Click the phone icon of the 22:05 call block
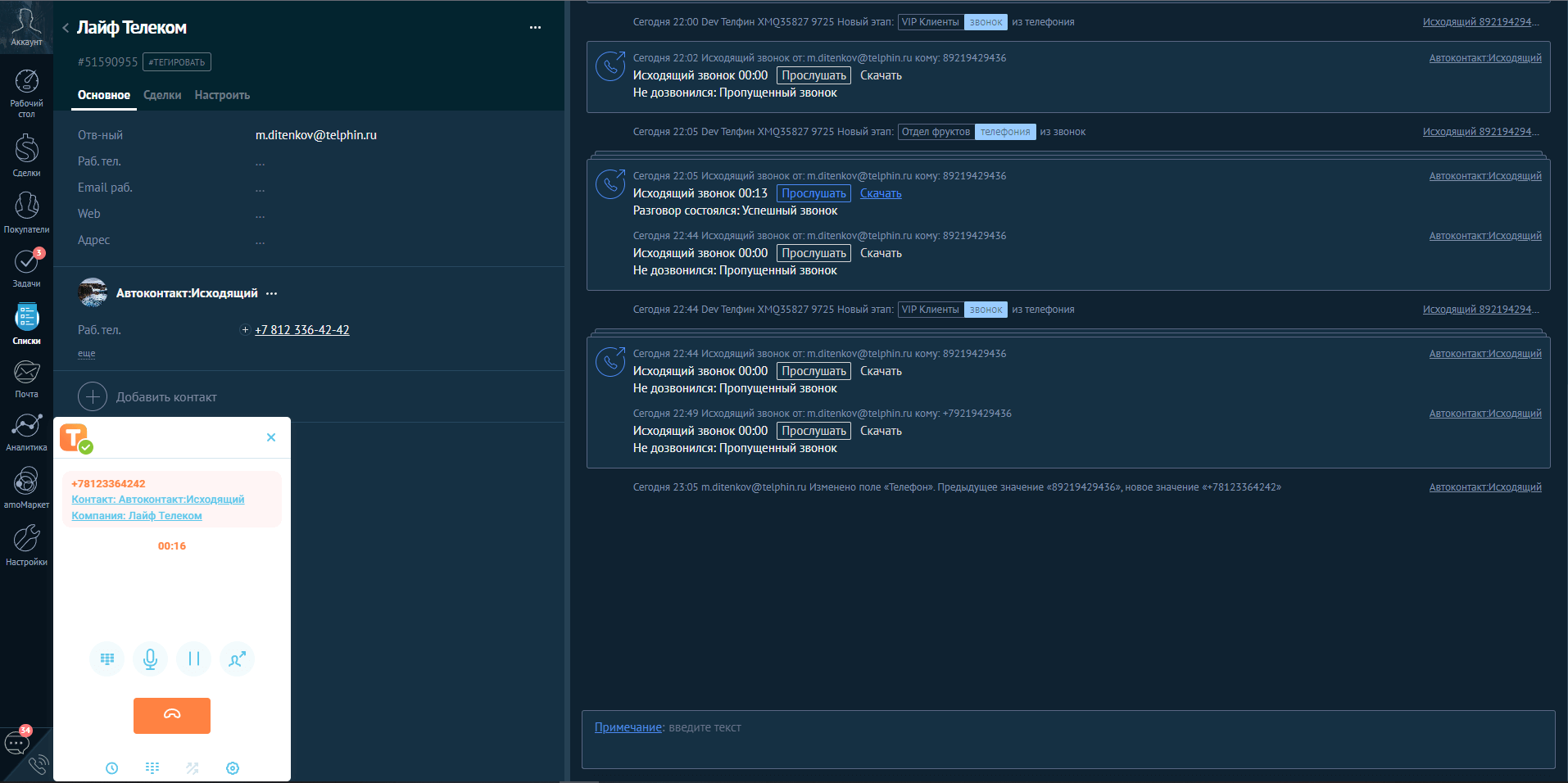Screen dimensions: 1568x783 [610, 184]
